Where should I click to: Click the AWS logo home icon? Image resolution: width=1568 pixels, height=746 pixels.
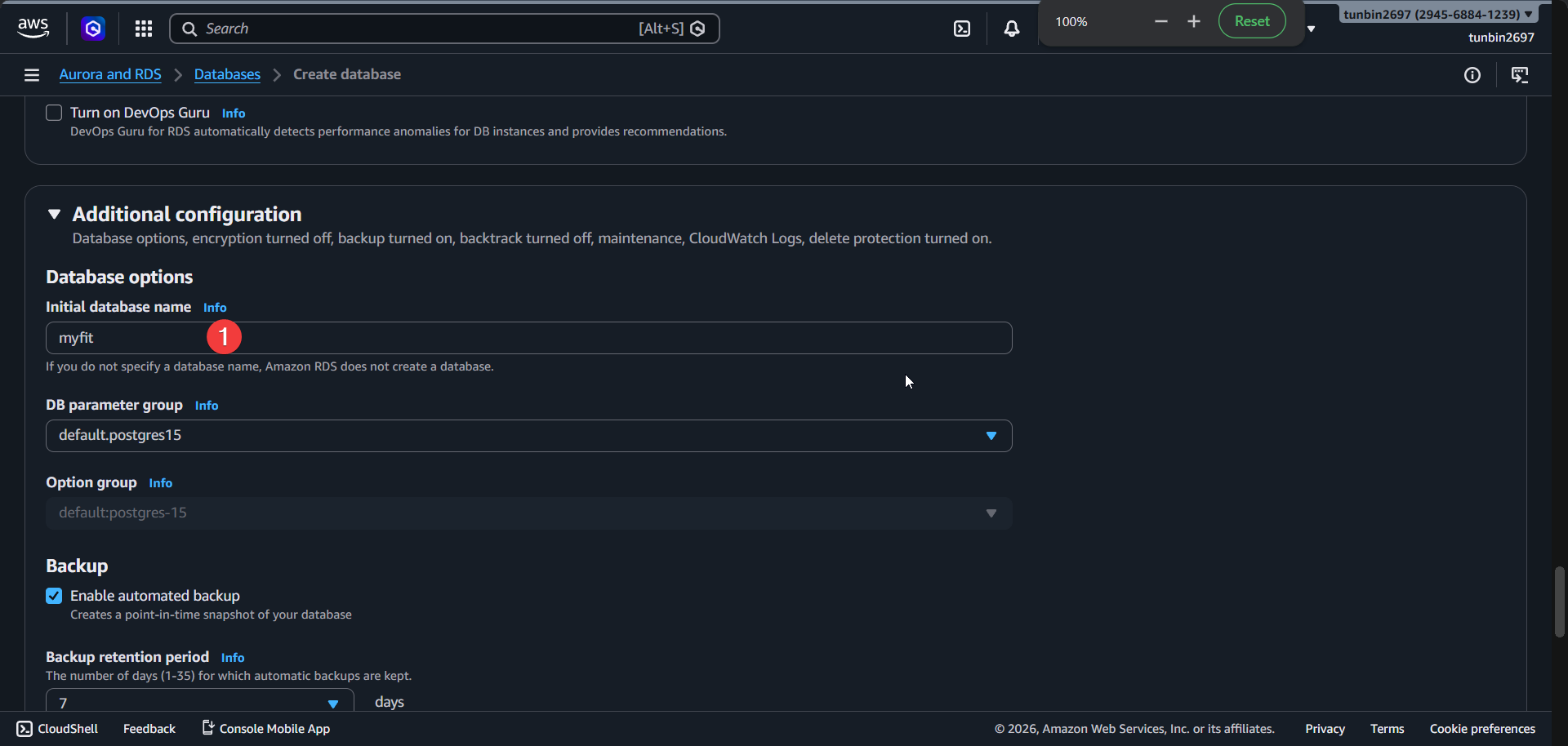33,29
